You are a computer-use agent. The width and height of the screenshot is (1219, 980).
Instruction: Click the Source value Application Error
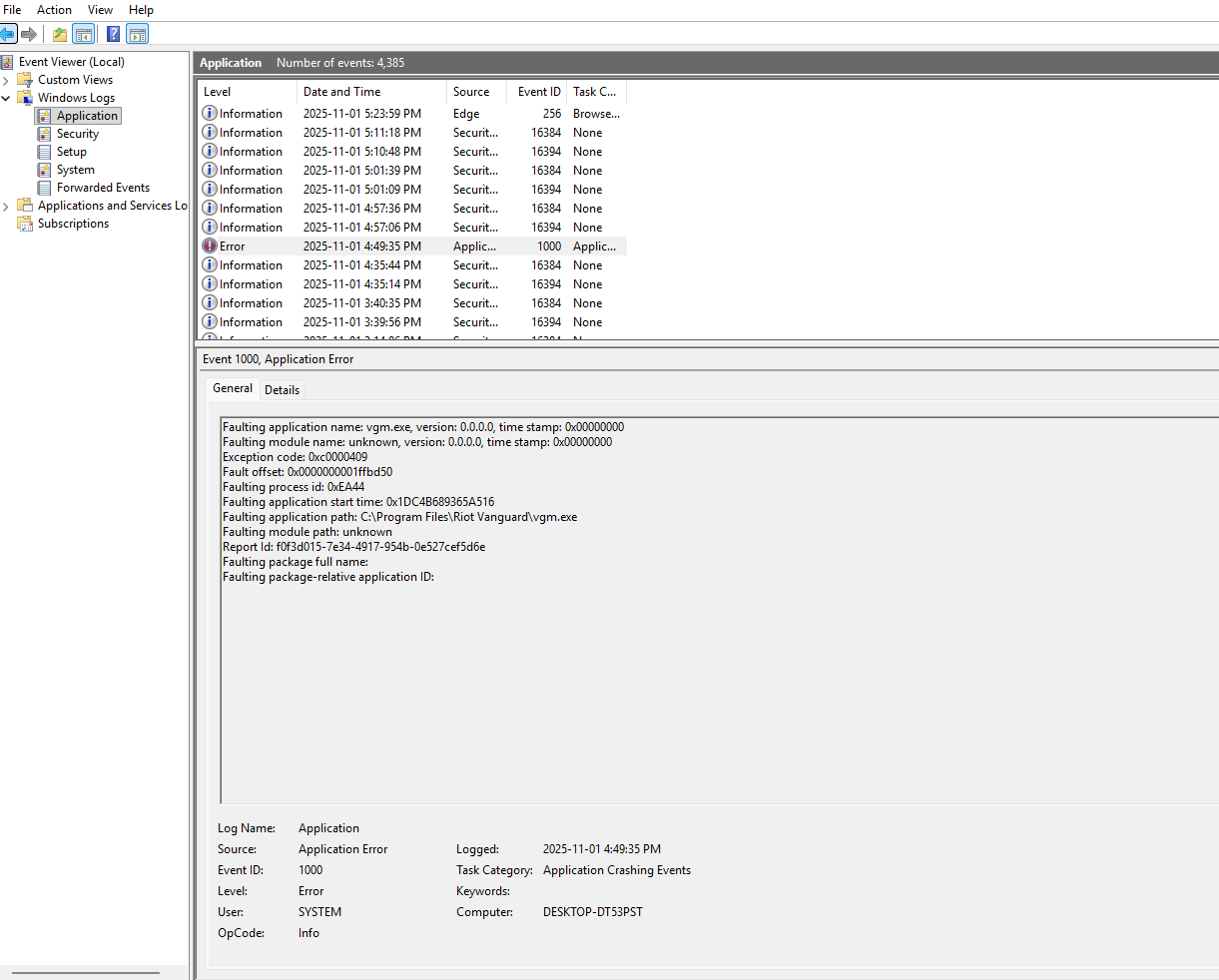coord(342,849)
